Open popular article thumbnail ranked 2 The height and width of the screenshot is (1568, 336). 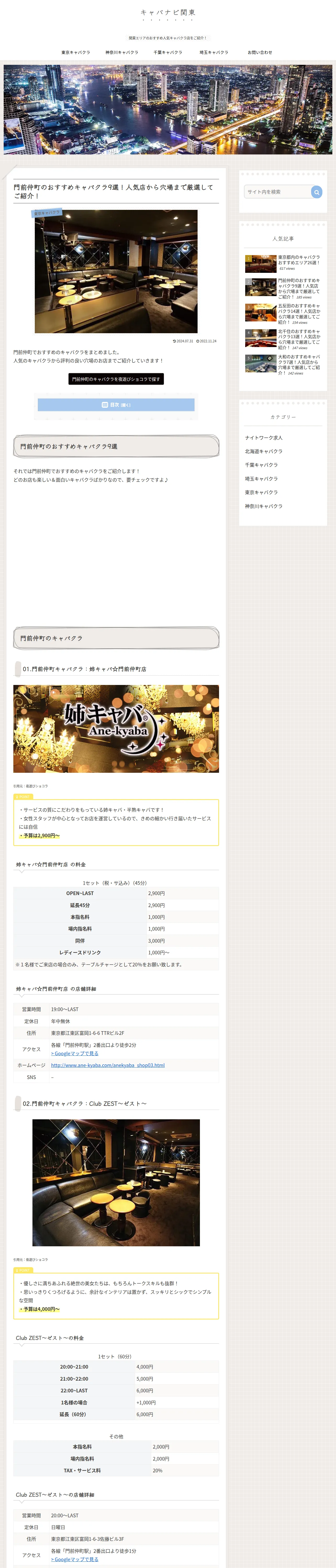(x=260, y=287)
